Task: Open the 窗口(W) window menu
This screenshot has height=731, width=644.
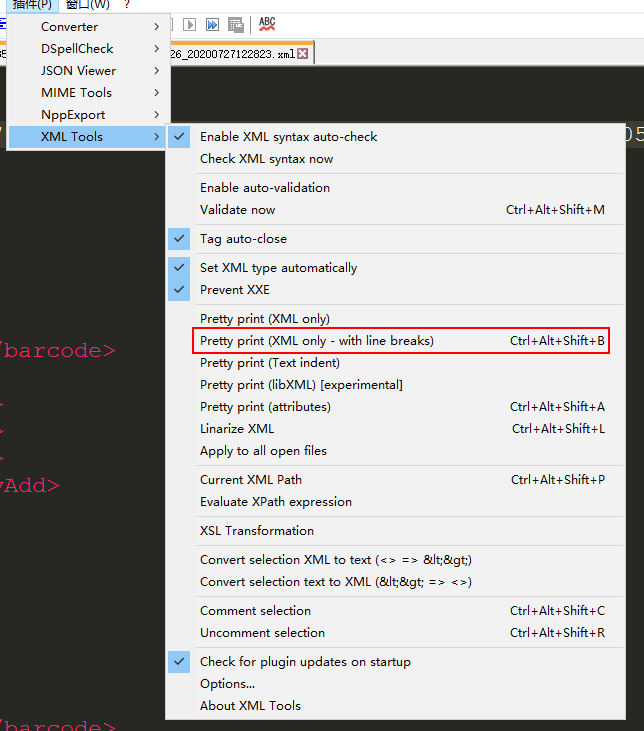Action: click(x=88, y=5)
